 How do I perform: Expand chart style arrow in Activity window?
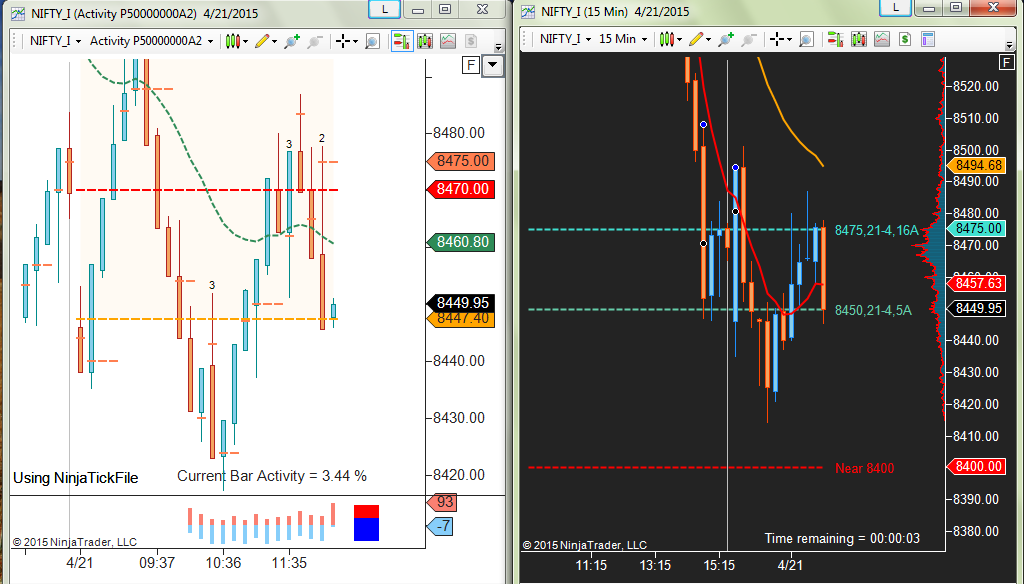[245, 42]
